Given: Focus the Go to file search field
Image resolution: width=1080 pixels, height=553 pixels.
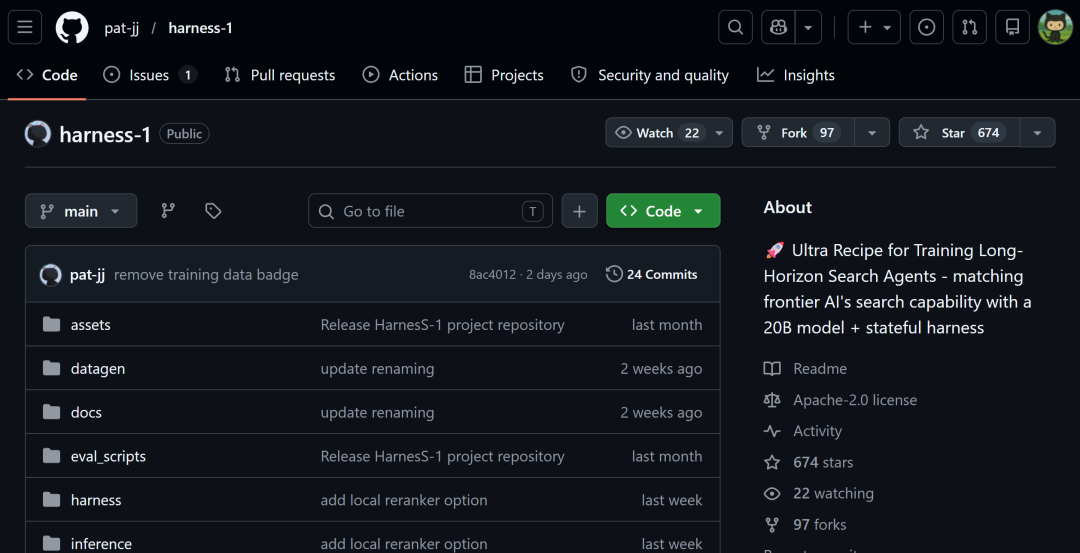Looking at the screenshot, I should point(430,211).
